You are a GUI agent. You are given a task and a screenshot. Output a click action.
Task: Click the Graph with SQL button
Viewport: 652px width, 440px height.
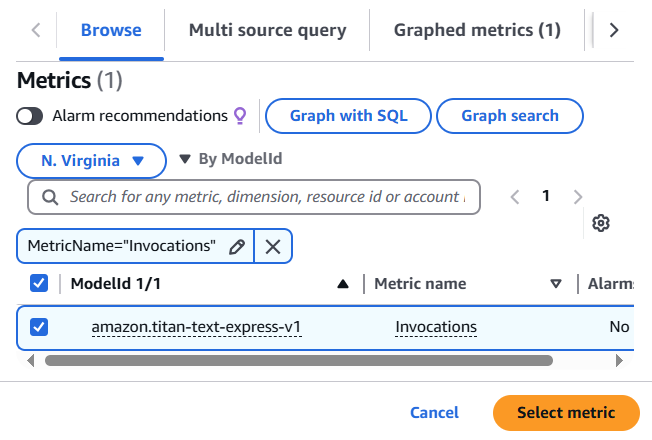click(x=348, y=116)
